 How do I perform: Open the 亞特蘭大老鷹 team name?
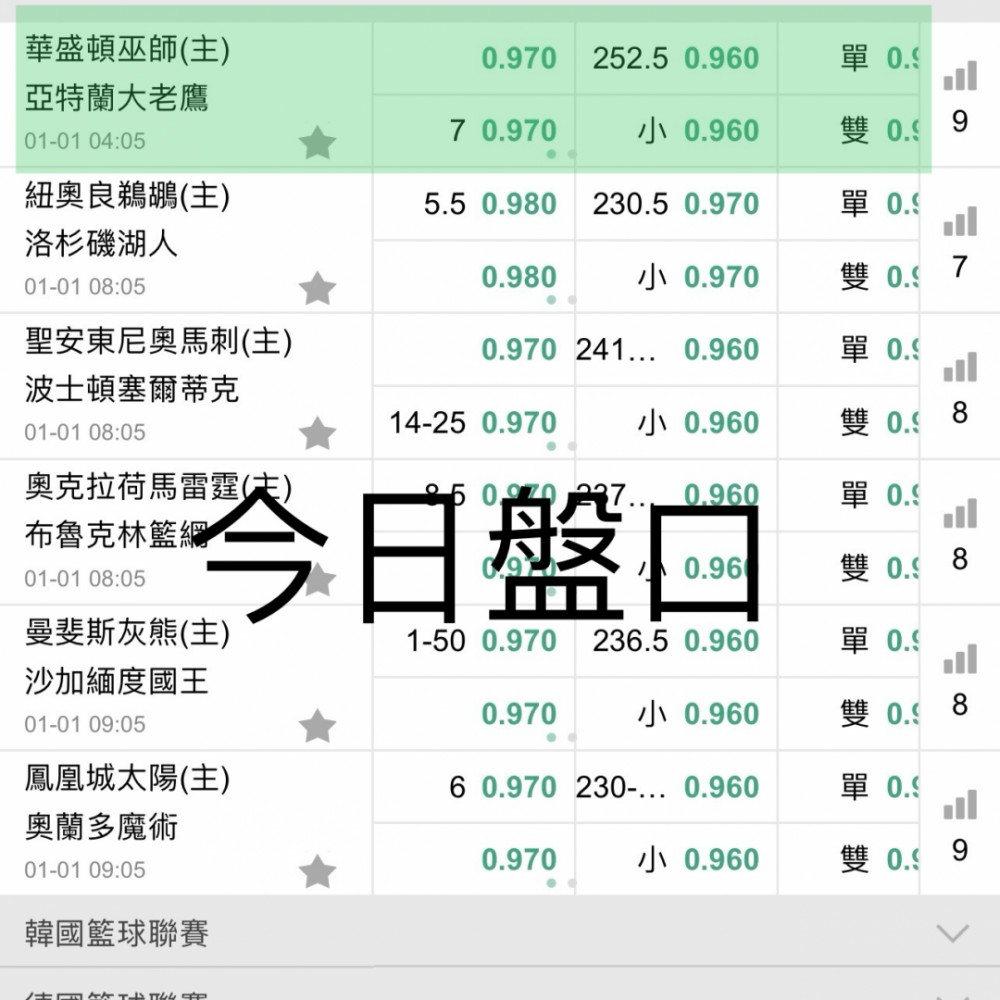tap(117, 98)
